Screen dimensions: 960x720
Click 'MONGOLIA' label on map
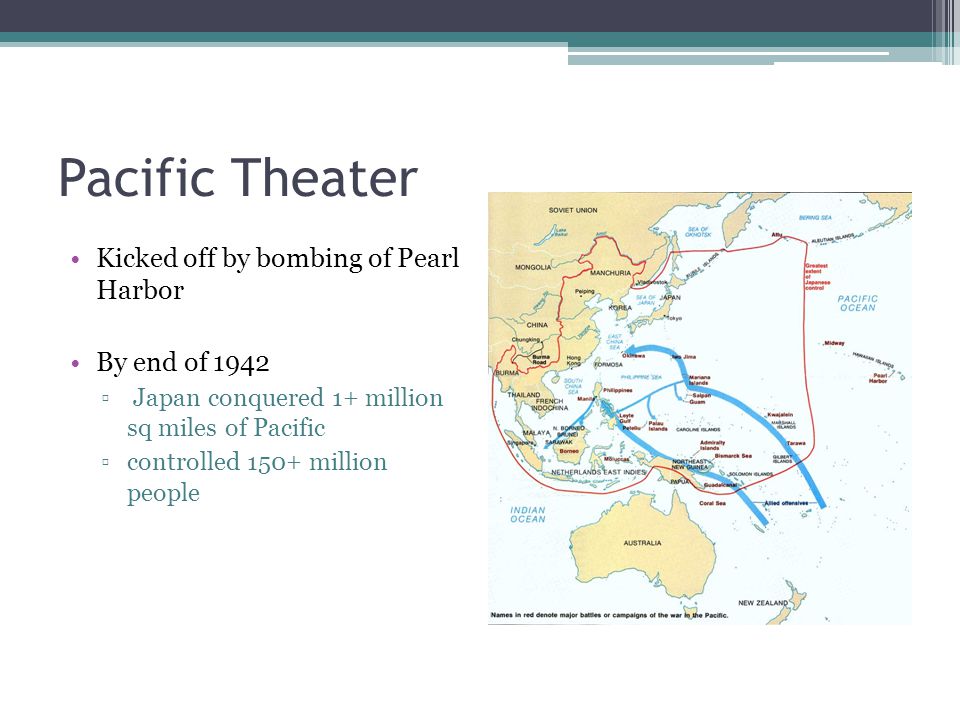click(533, 268)
